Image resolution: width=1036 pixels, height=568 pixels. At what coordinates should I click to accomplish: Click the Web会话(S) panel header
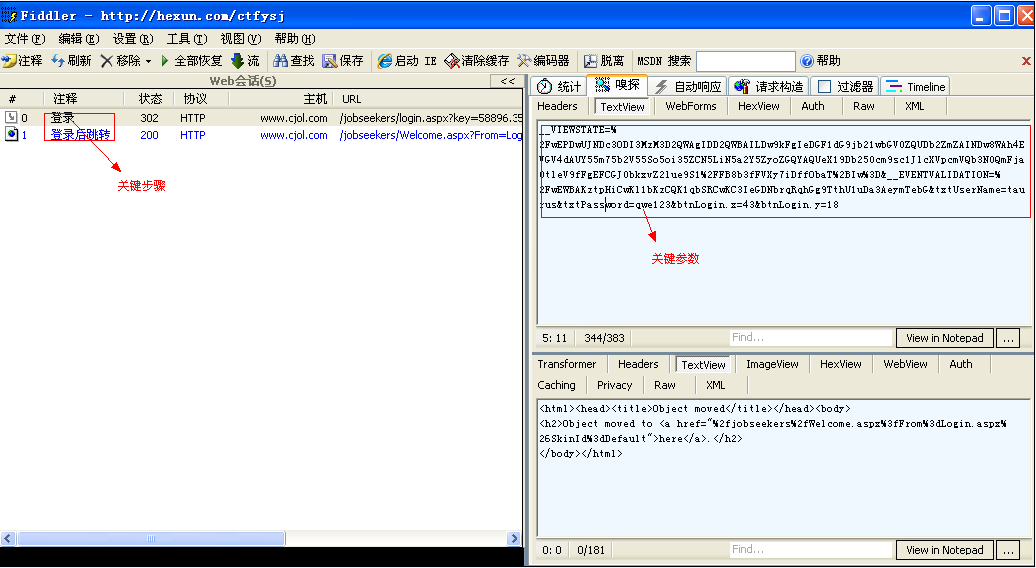point(242,81)
